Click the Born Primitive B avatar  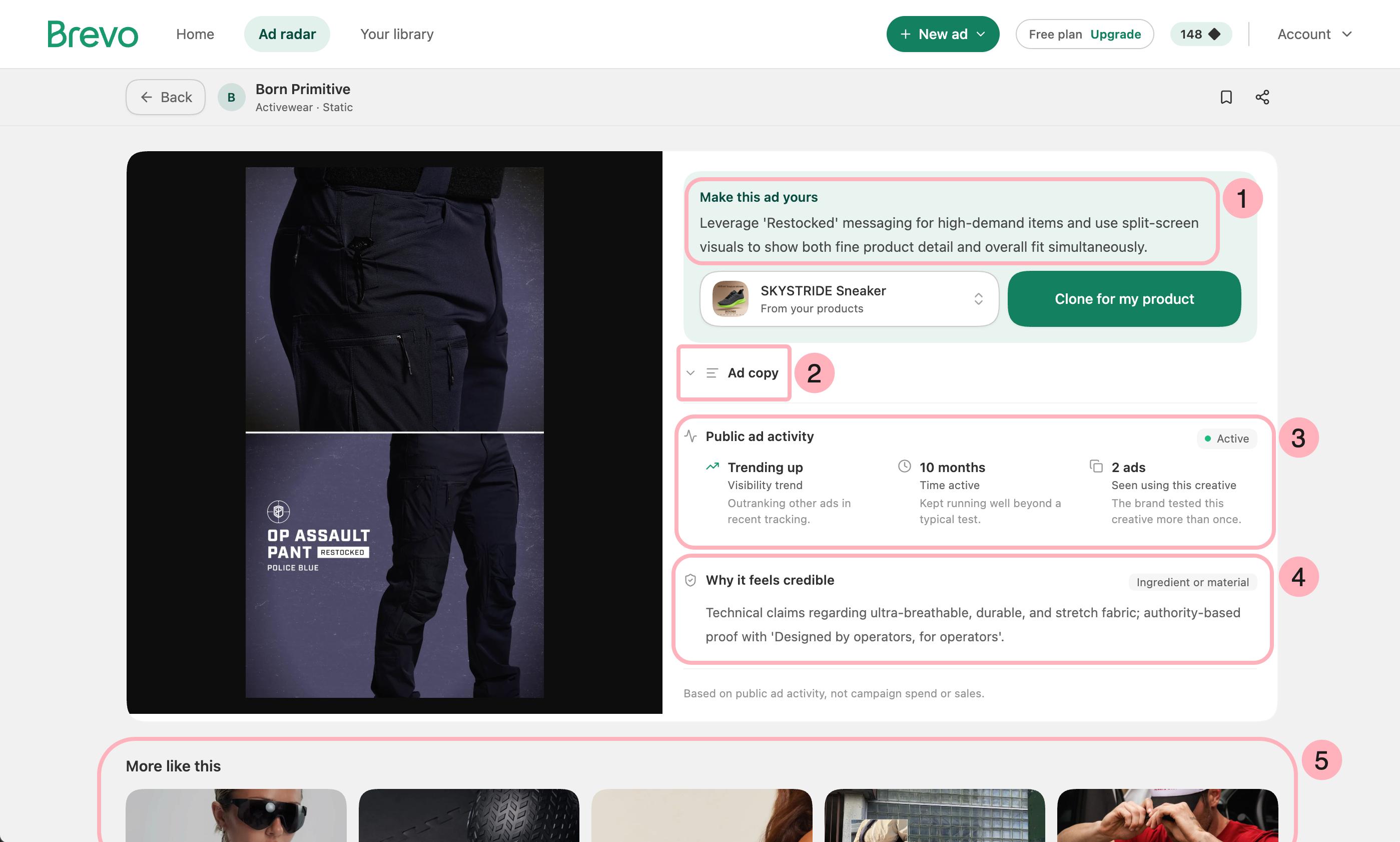pyautogui.click(x=231, y=97)
